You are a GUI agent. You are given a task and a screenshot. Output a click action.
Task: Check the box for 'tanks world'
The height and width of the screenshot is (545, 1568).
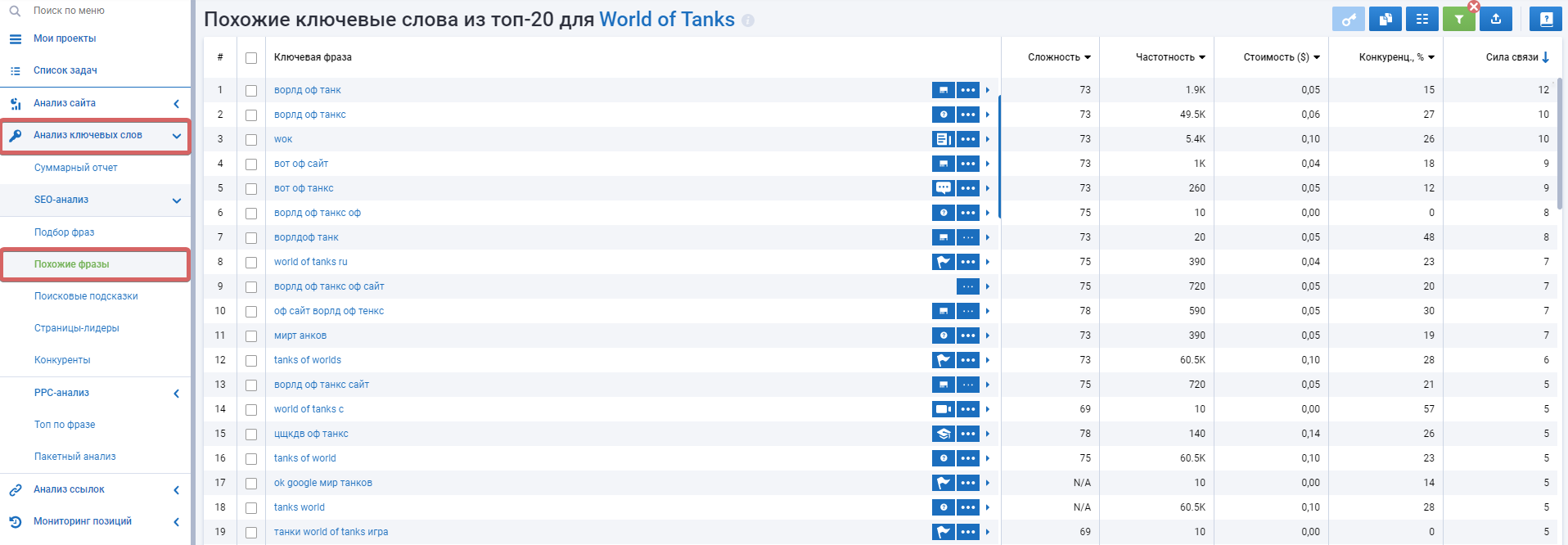[x=251, y=508]
